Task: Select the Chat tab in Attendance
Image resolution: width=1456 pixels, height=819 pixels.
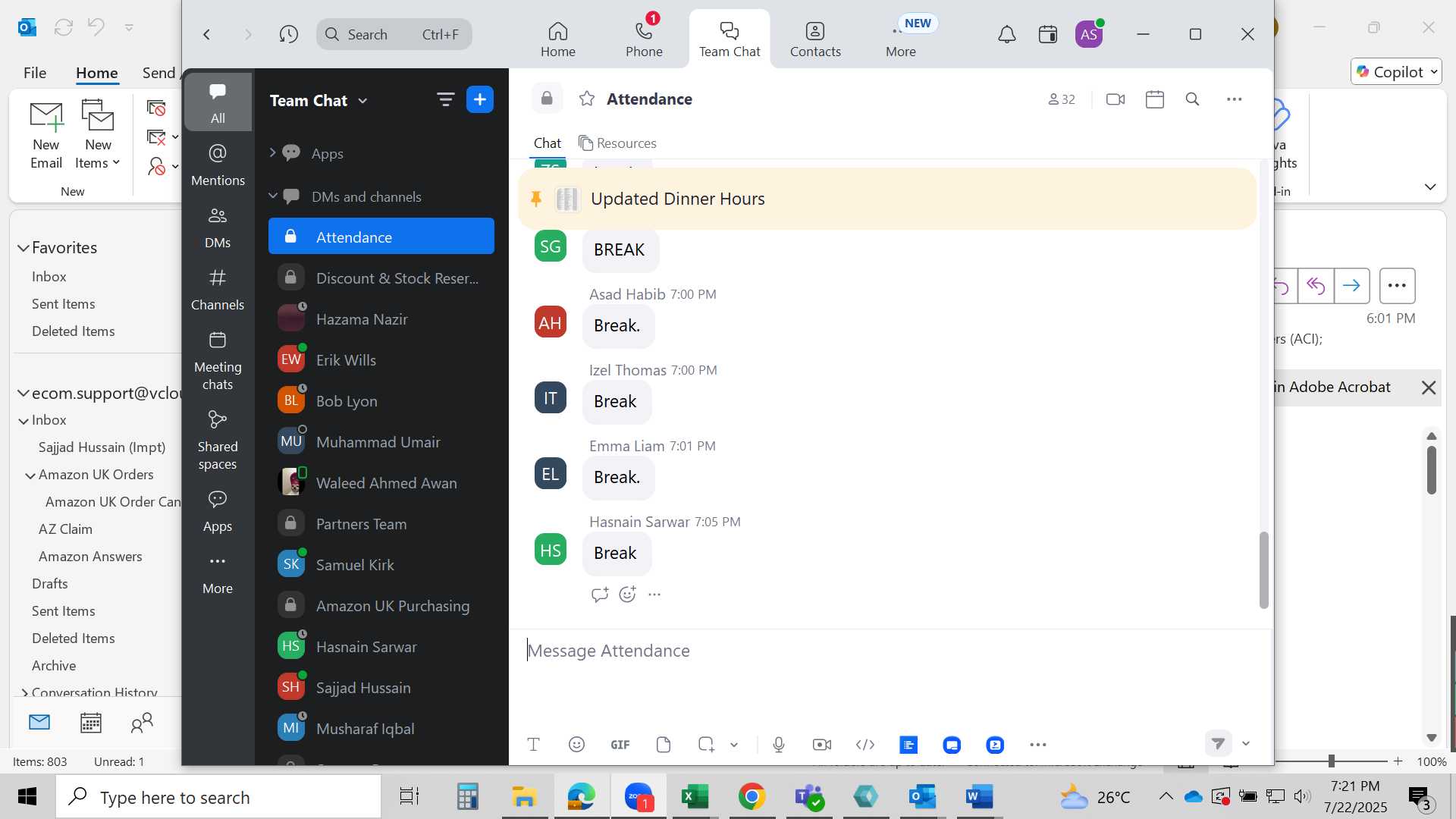Action: click(548, 143)
